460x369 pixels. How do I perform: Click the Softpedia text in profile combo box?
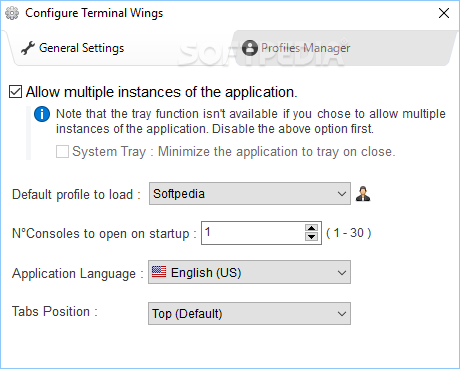tap(179, 194)
